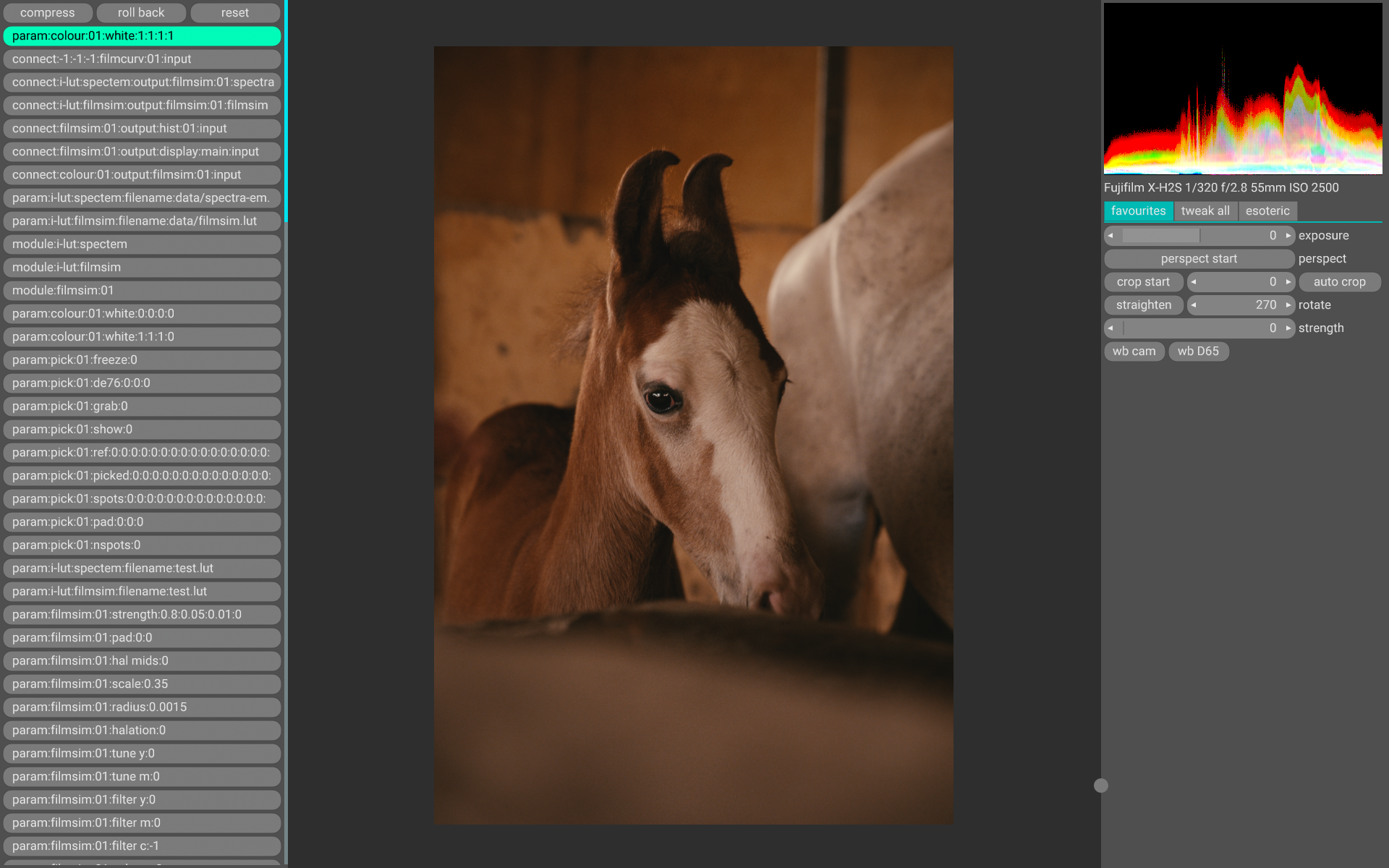
Task: Apply wb D65 white balance
Action: [x=1198, y=352]
